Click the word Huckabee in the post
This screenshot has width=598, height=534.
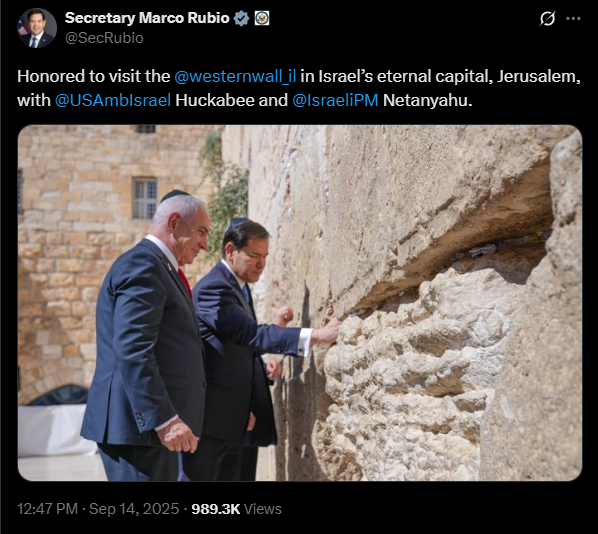pyautogui.click(x=214, y=100)
